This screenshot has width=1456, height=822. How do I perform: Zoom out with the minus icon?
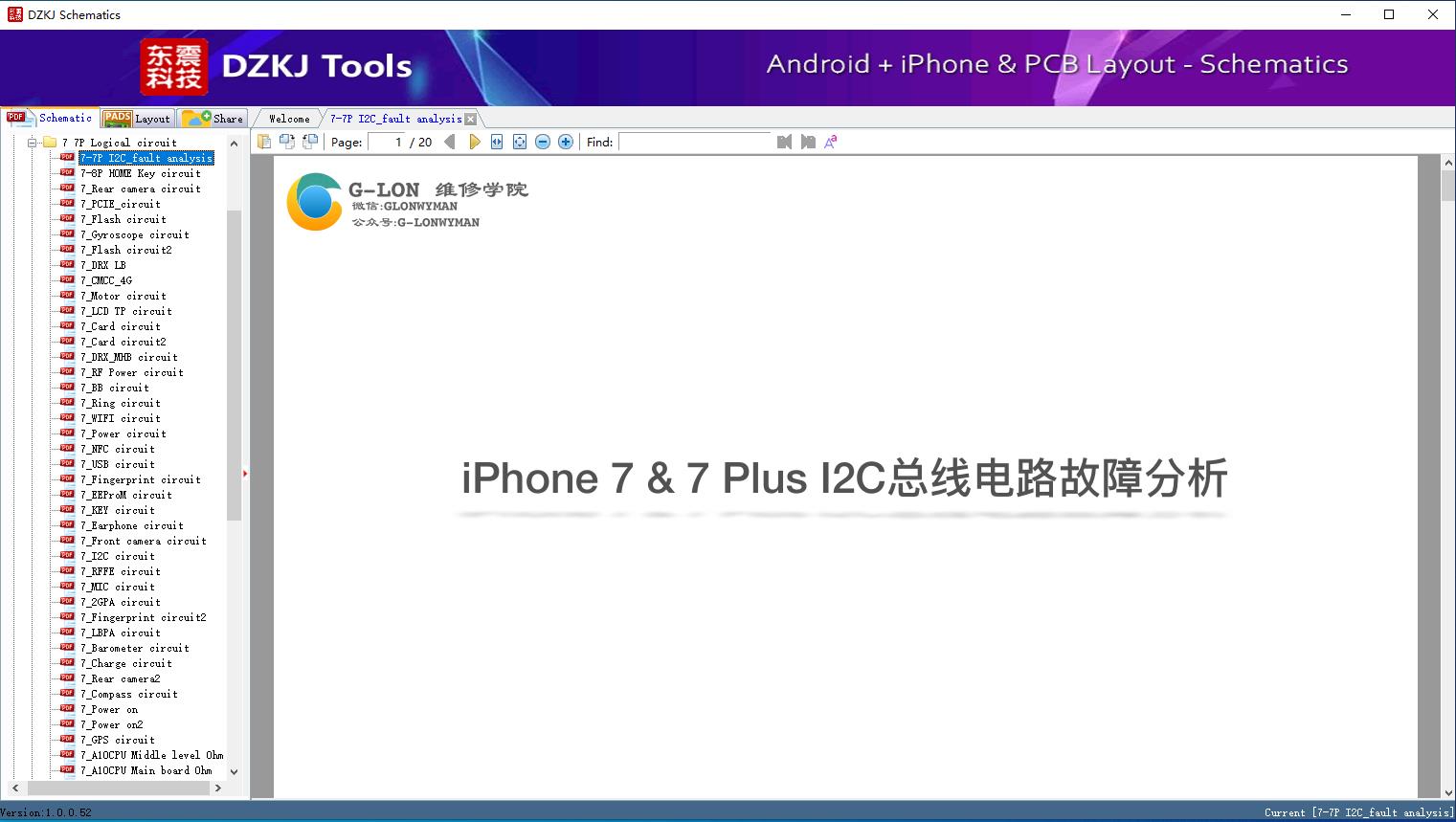(x=543, y=142)
